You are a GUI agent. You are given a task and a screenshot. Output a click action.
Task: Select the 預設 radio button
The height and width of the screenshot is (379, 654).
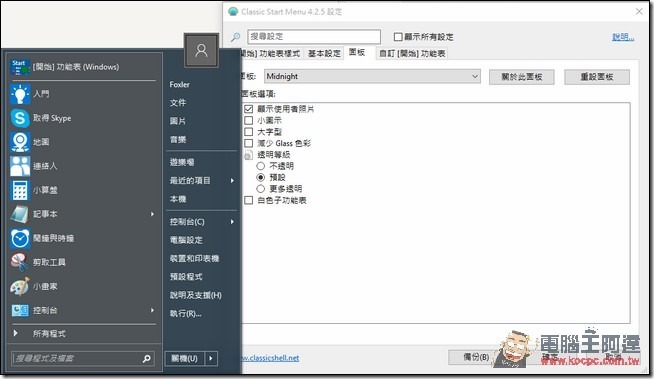coord(261,178)
